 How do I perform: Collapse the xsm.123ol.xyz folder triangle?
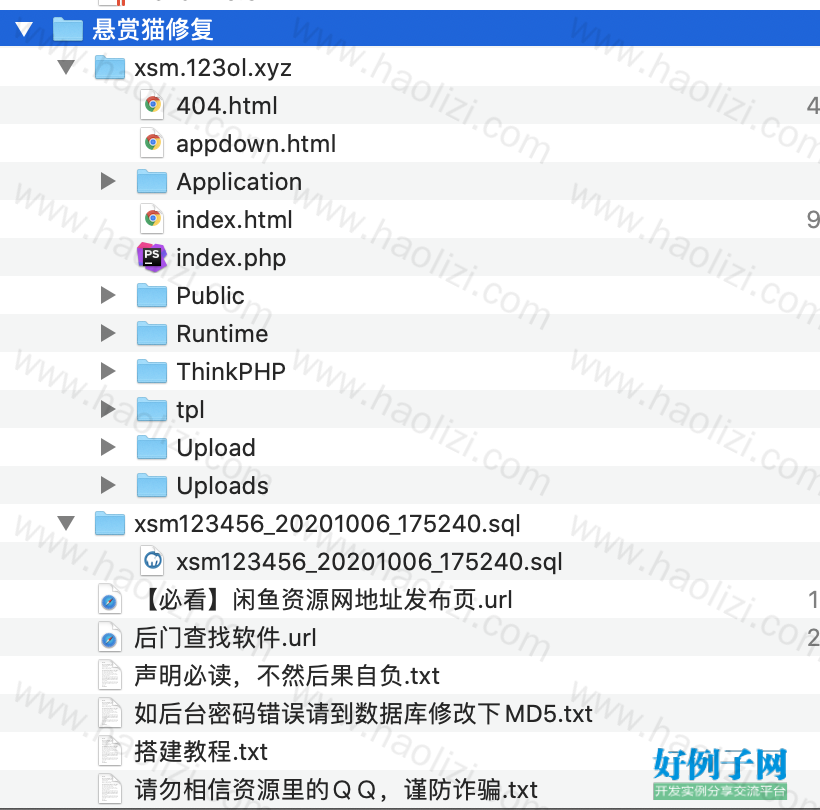click(x=66, y=67)
